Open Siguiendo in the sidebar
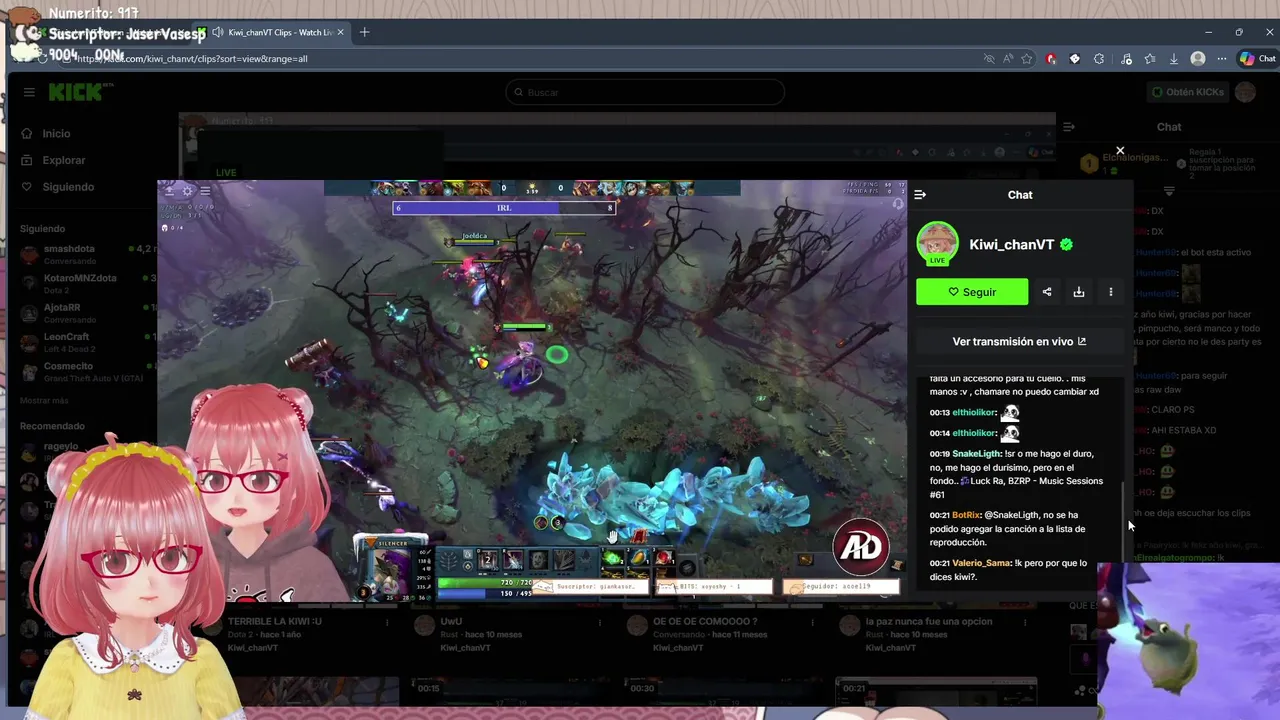The height and width of the screenshot is (720, 1280). click(68, 187)
